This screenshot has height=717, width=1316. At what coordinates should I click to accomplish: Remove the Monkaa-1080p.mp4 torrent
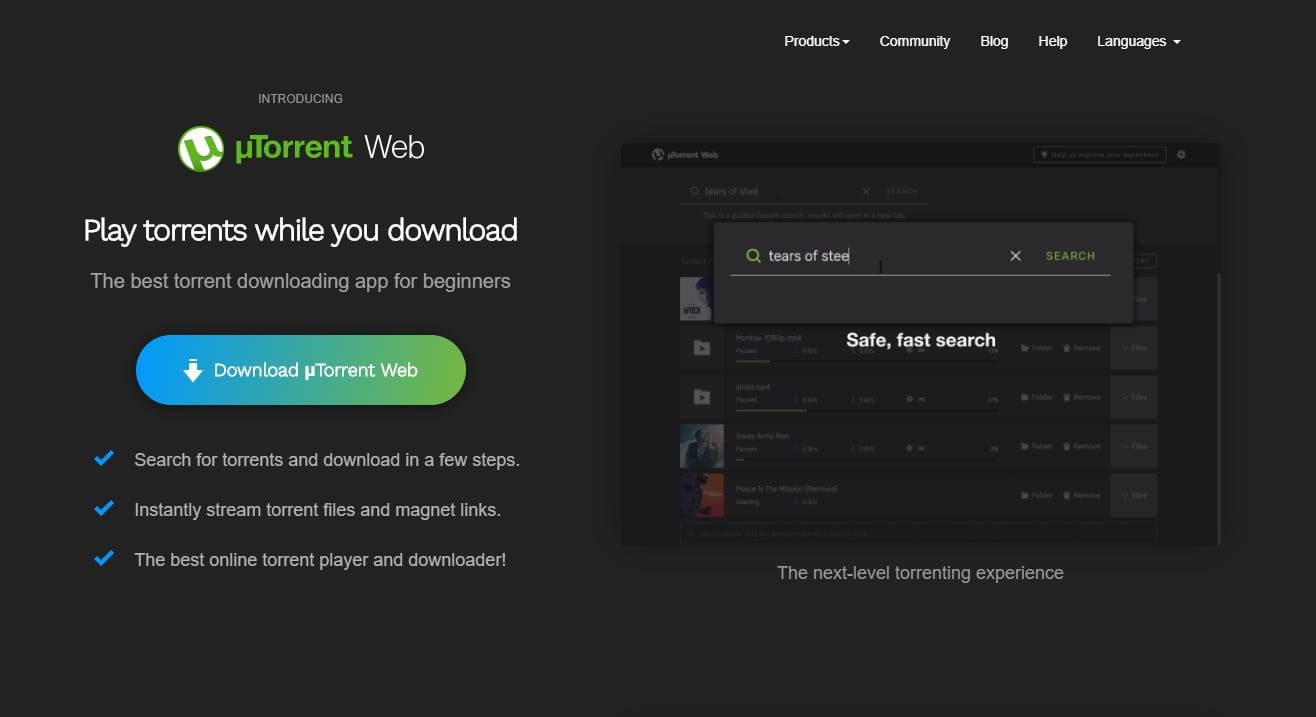(1081, 348)
